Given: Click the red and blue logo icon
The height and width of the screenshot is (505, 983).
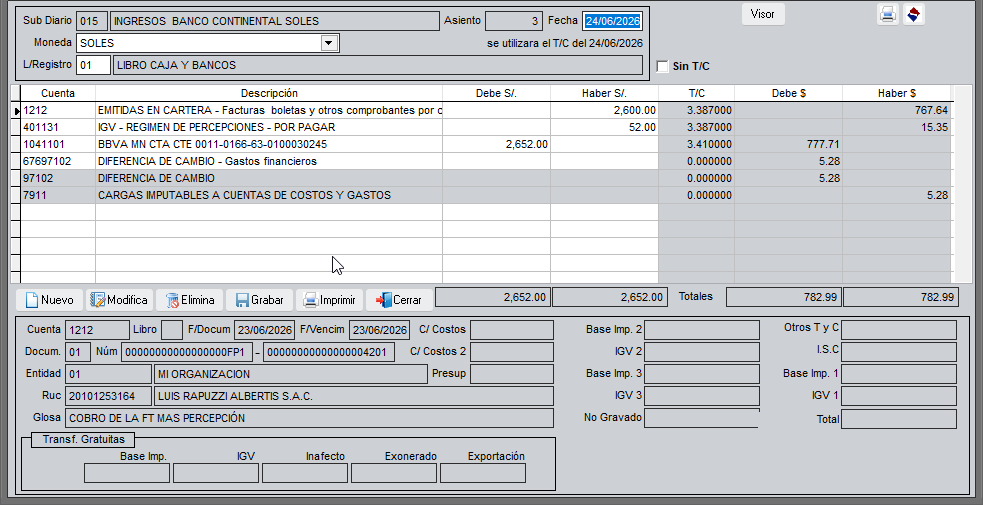Looking at the screenshot, I should click(x=914, y=14).
